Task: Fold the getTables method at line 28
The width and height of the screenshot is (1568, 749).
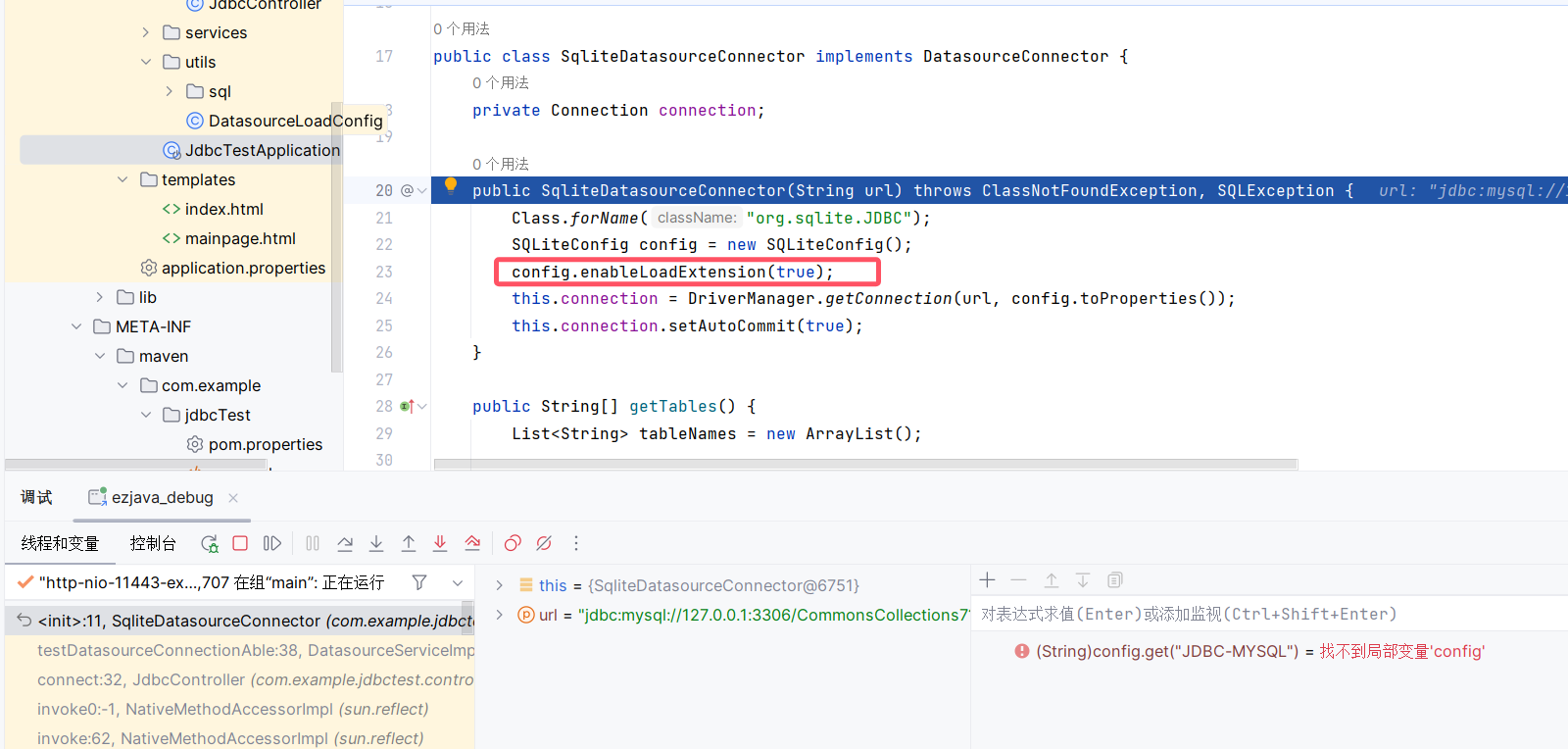Action: (422, 407)
